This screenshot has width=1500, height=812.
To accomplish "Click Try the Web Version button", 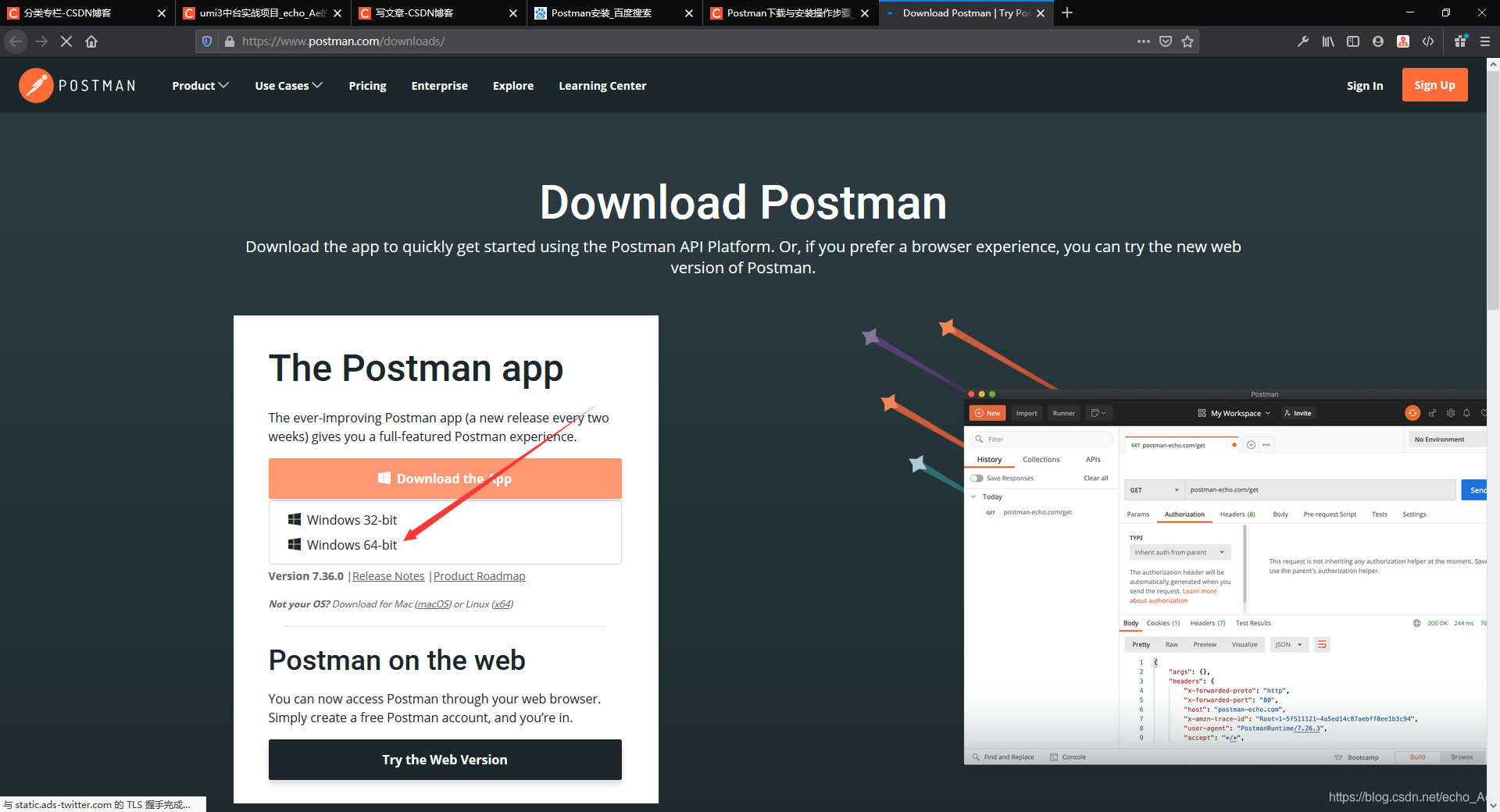I will [445, 760].
